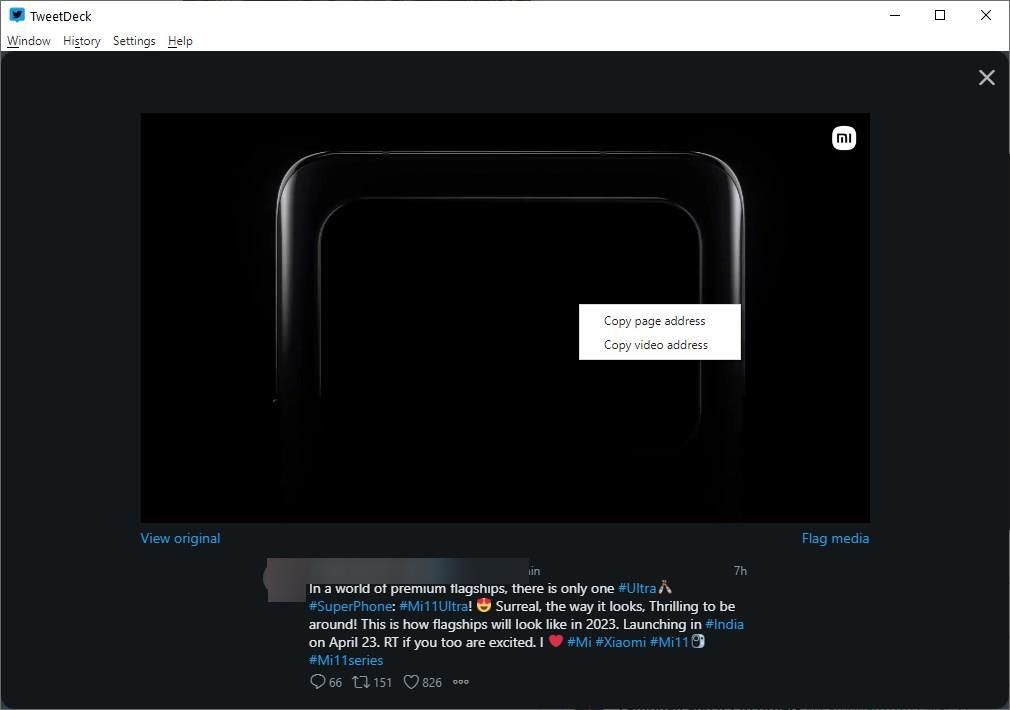Close the media preview overlay

tap(986, 78)
